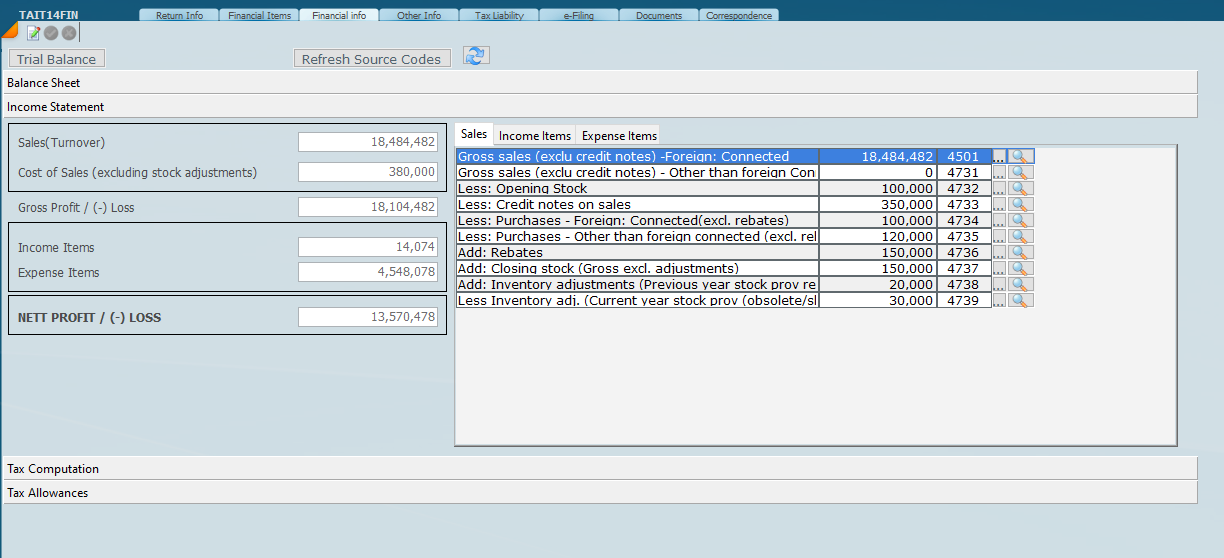
Task: Open the Expense Items sub-tab
Action: point(619,136)
